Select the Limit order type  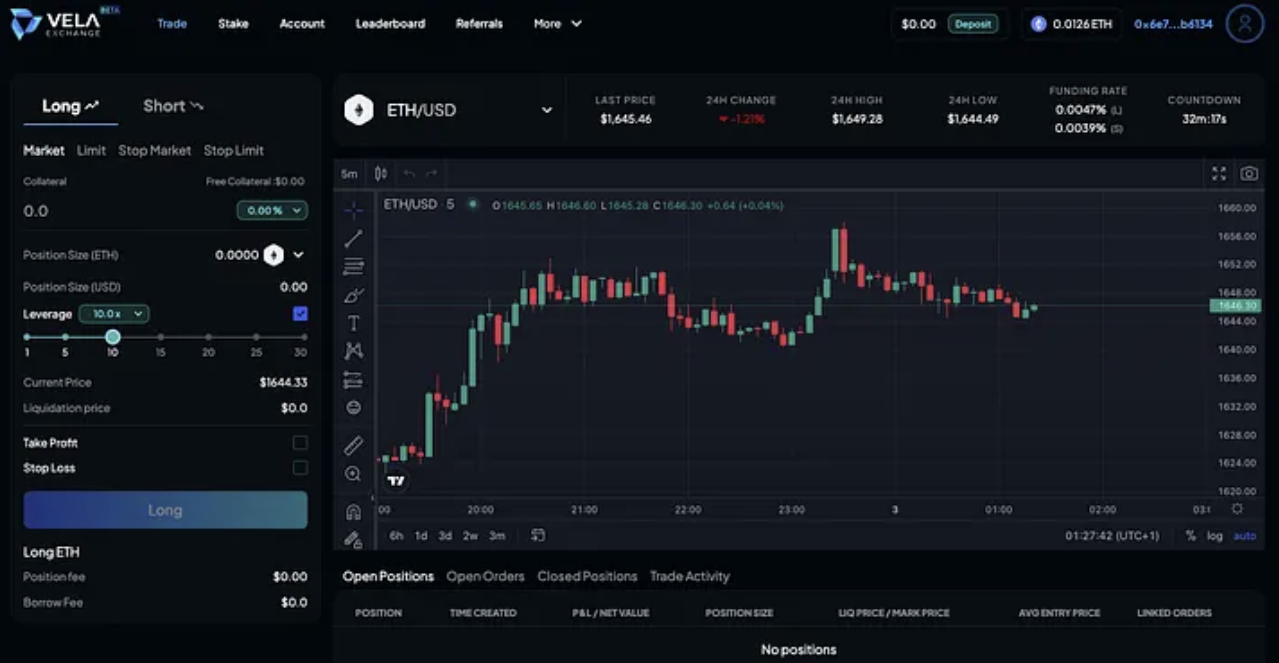click(x=91, y=151)
